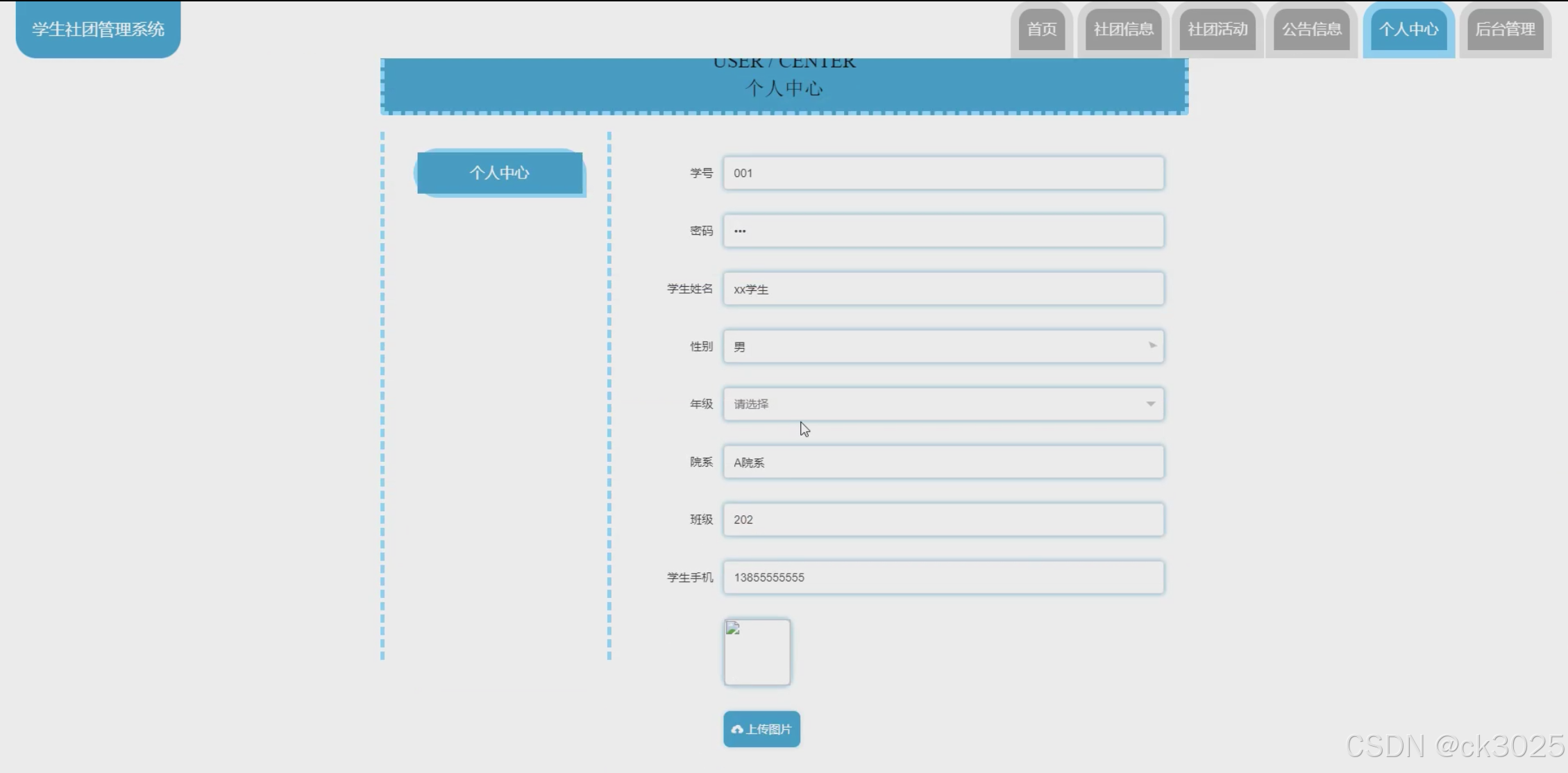Select the 班级 input containing 202
Image resolution: width=1568 pixels, height=773 pixels.
point(943,520)
